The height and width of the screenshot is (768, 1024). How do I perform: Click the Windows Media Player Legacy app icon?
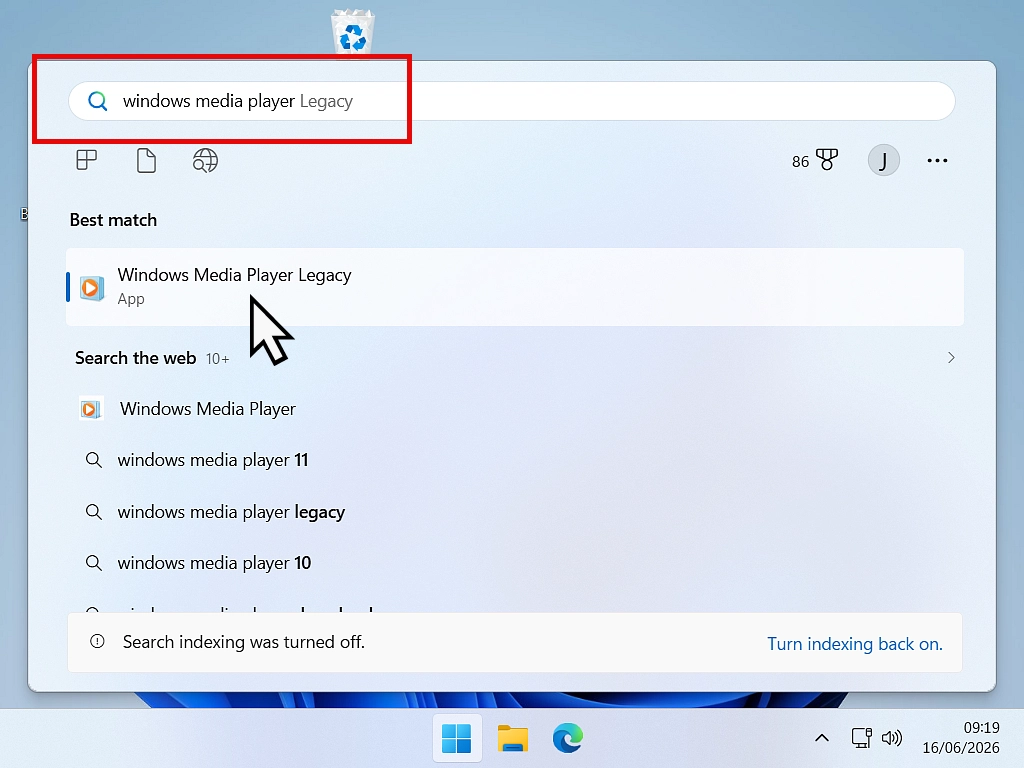tap(91, 287)
